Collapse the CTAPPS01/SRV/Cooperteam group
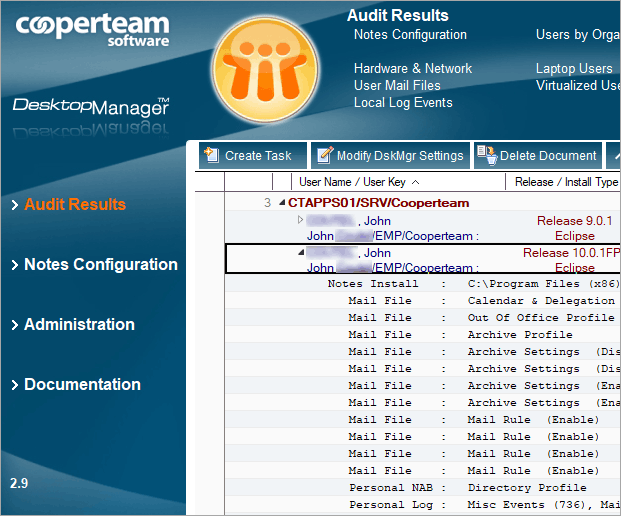This screenshot has width=621, height=516. pos(282,203)
